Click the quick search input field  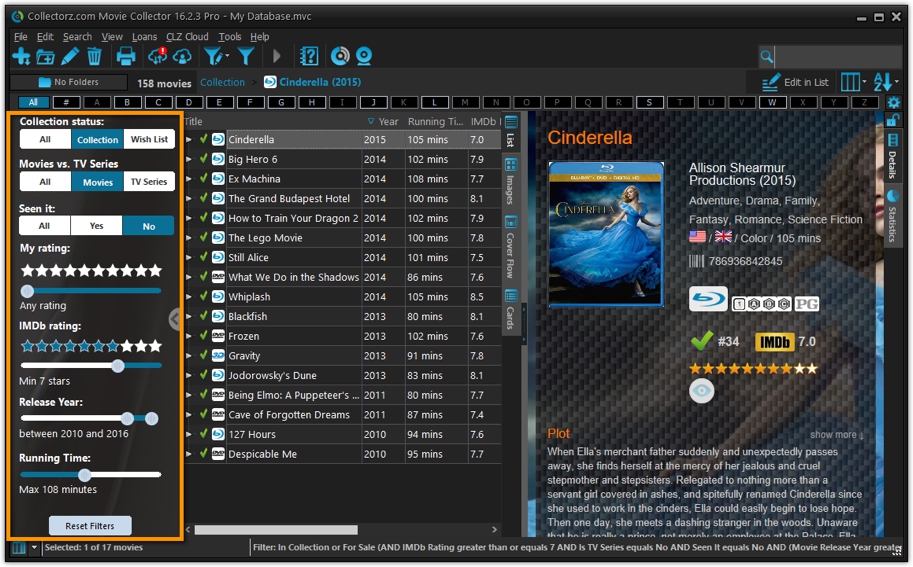tap(838, 56)
